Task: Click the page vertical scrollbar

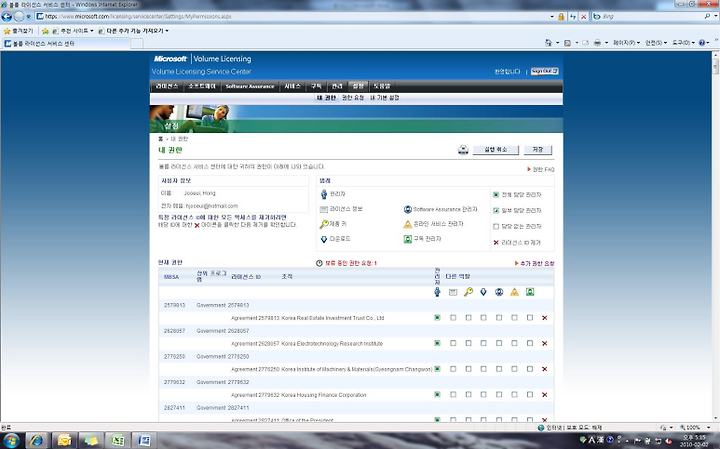Action: click(715, 236)
